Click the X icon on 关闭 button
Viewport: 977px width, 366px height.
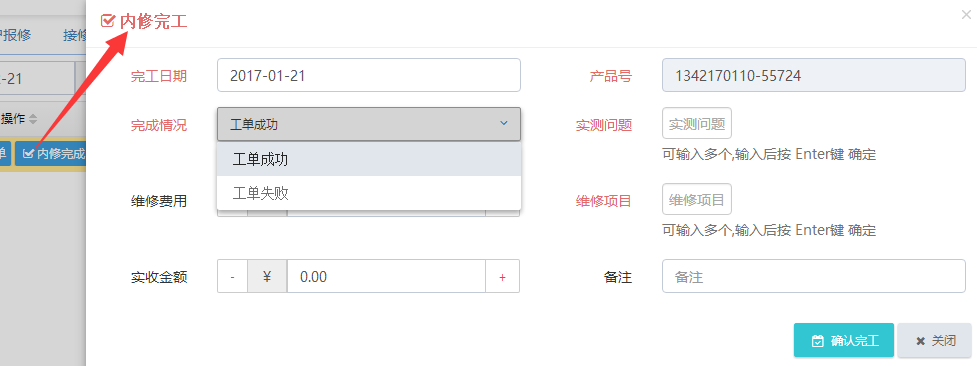pos(920,341)
